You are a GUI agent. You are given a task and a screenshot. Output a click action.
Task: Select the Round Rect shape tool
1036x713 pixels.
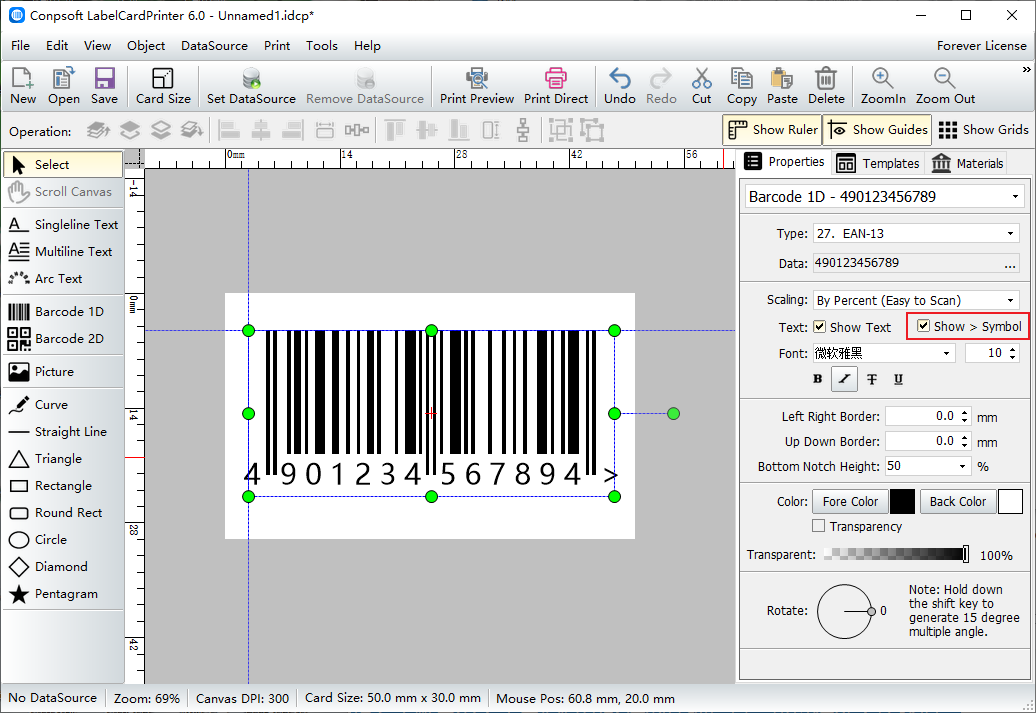tap(63, 513)
